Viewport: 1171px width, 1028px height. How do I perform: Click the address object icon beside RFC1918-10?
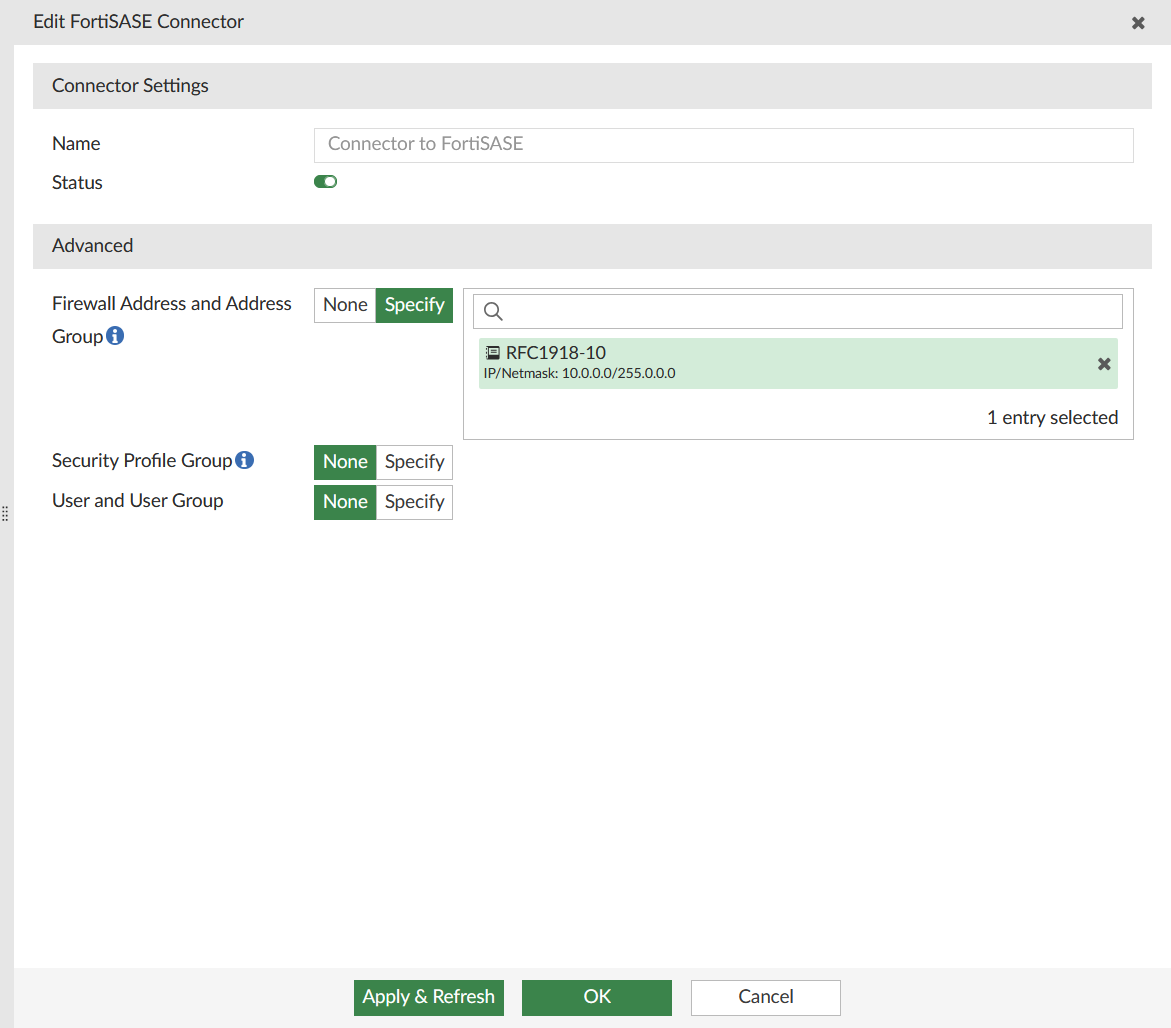point(492,352)
